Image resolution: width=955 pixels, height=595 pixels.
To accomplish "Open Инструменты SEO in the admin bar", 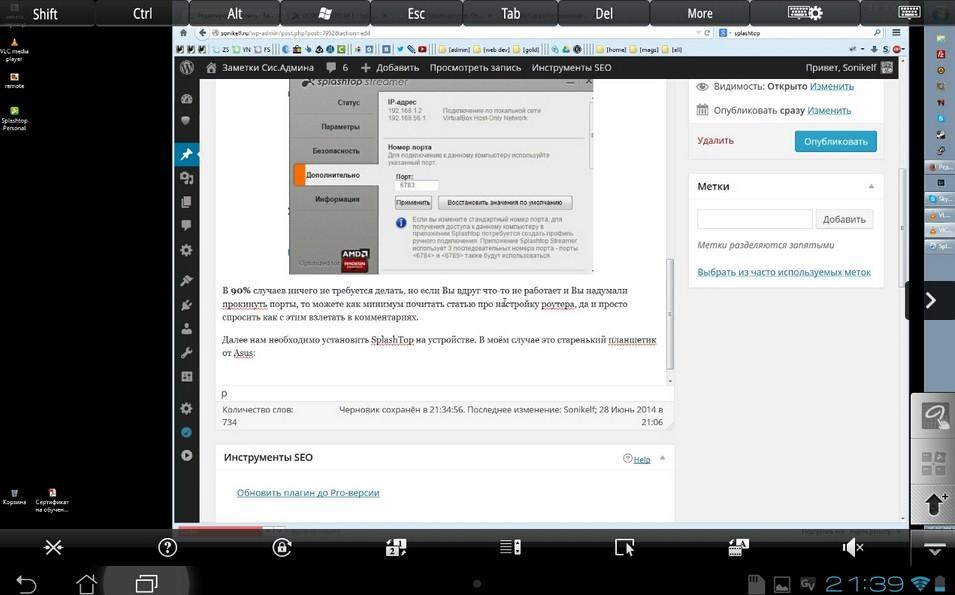I will coord(571,68).
